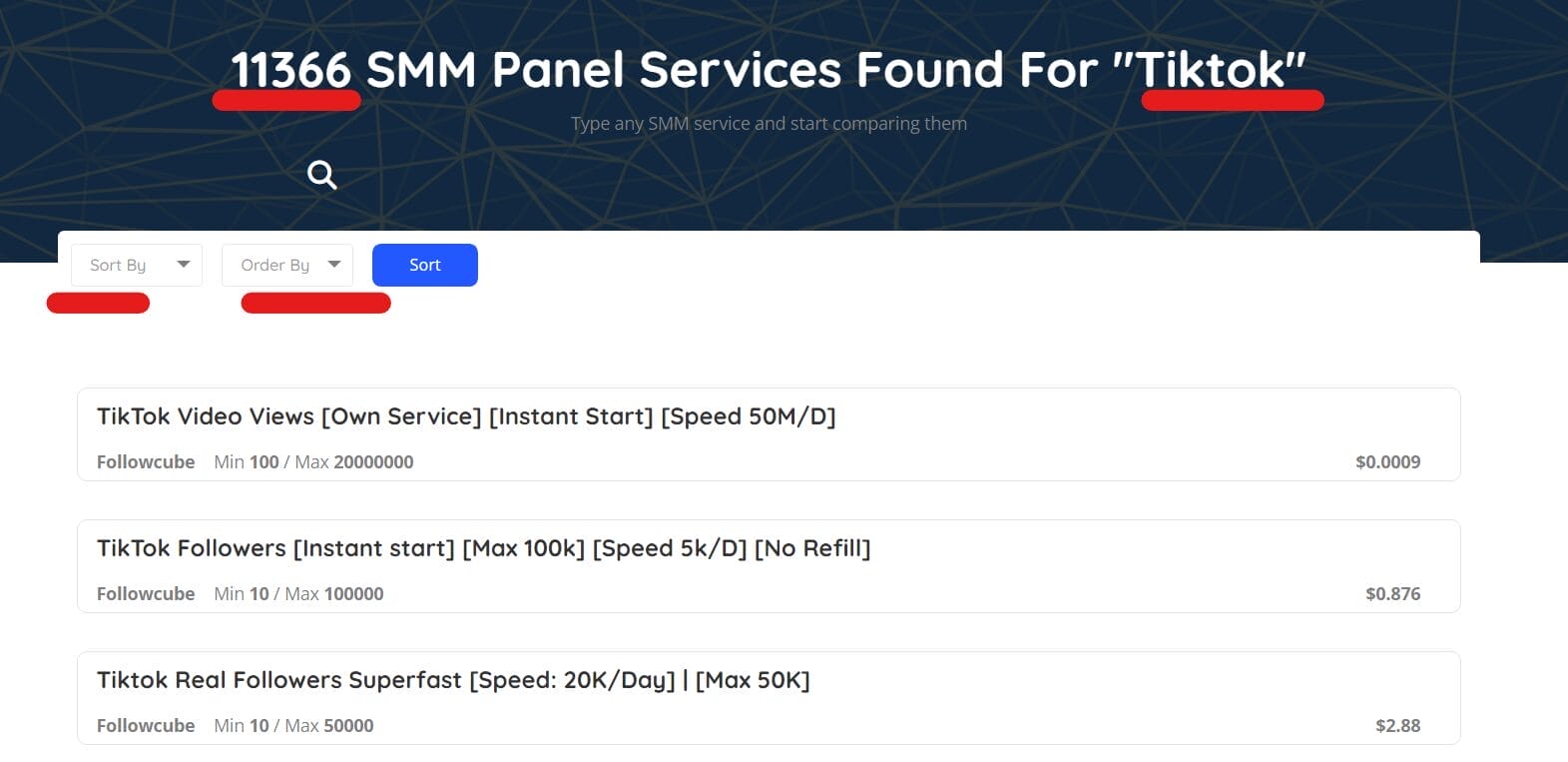Open Tiktok Real Followers Superfast listing
The image size is (1568, 762).
click(x=453, y=680)
